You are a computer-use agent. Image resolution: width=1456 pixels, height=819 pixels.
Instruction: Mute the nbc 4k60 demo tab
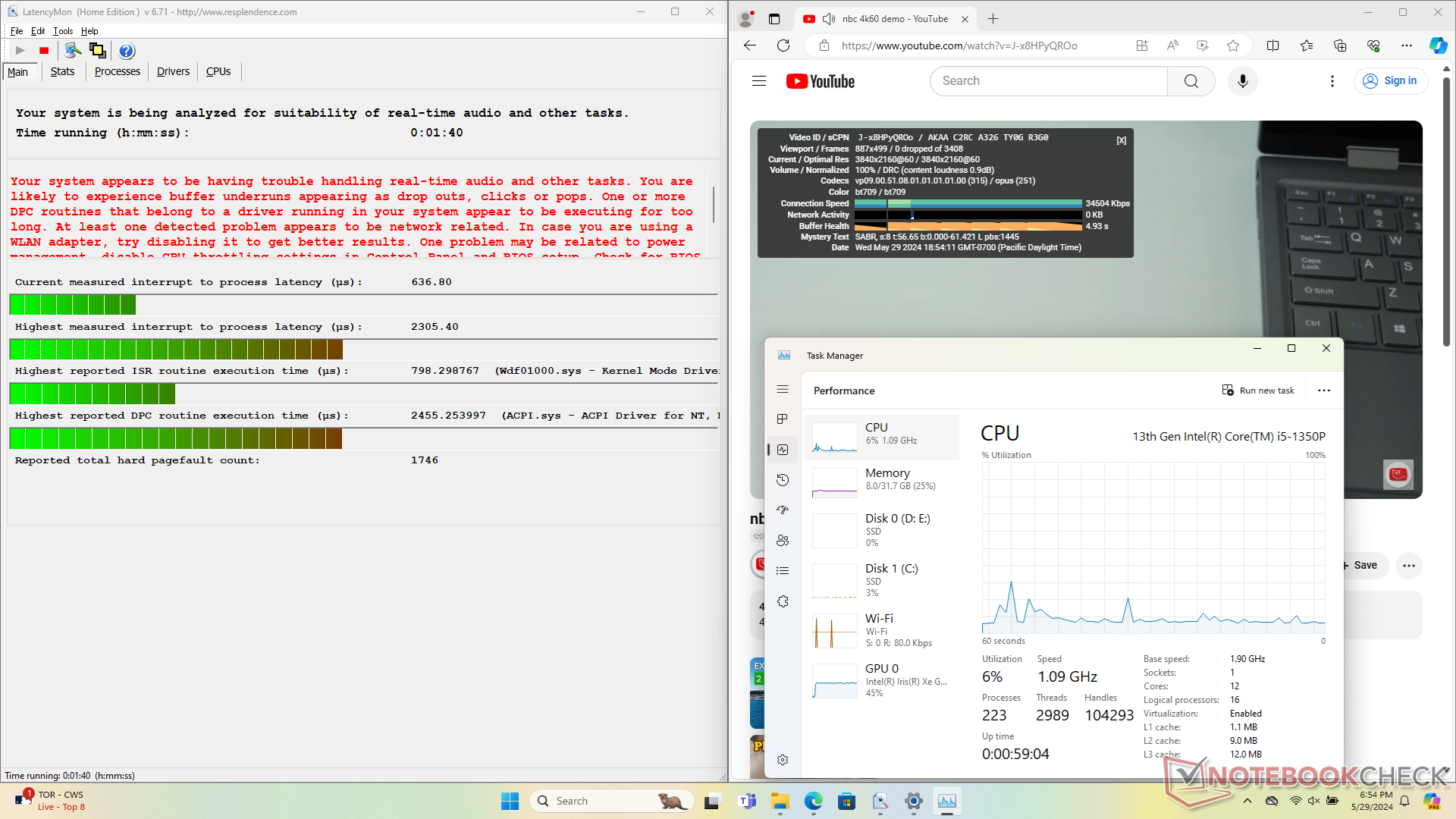pos(829,19)
